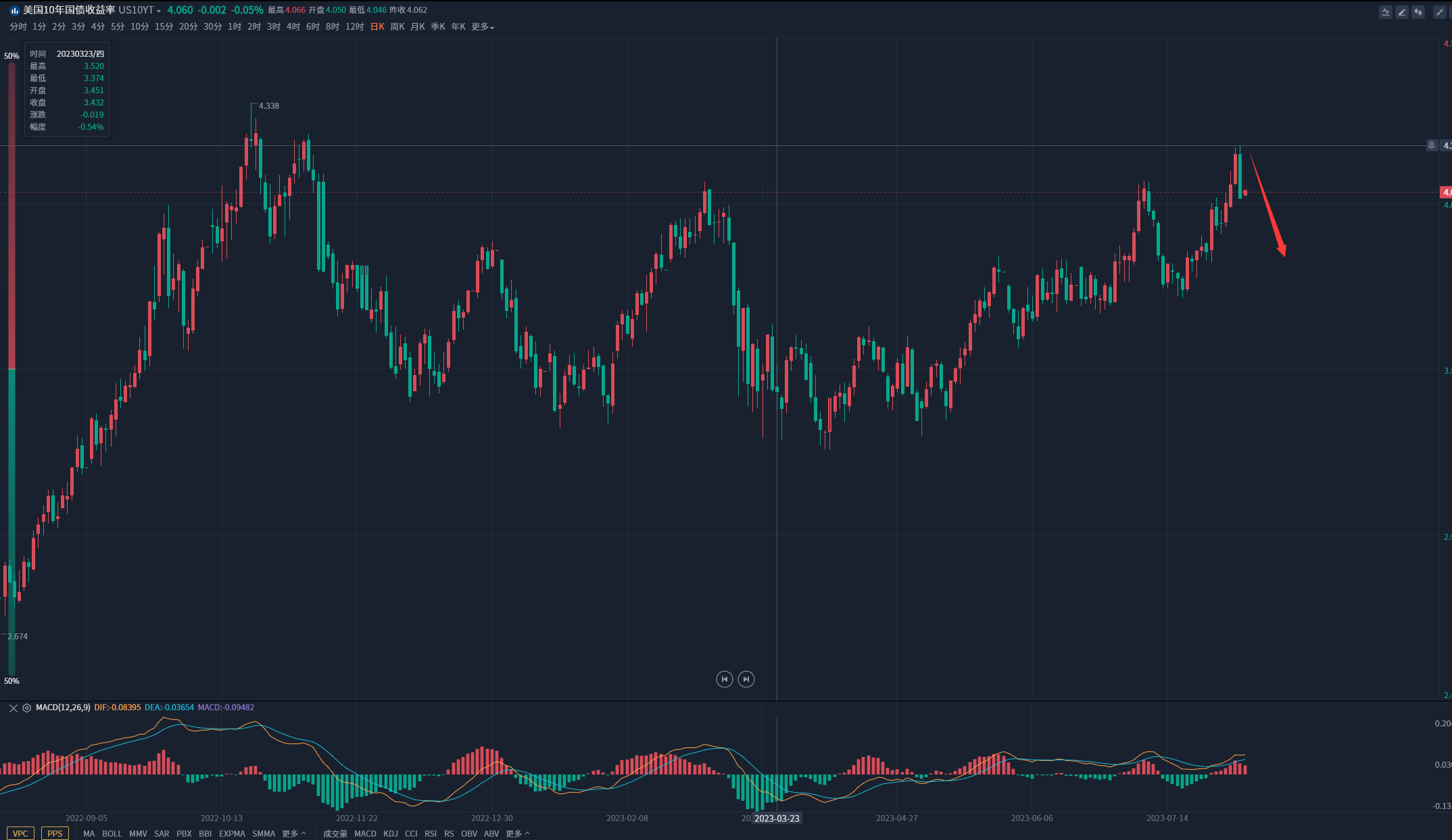Open the indicator line chart icon
This screenshot has width=1452, height=840.
1386,12
